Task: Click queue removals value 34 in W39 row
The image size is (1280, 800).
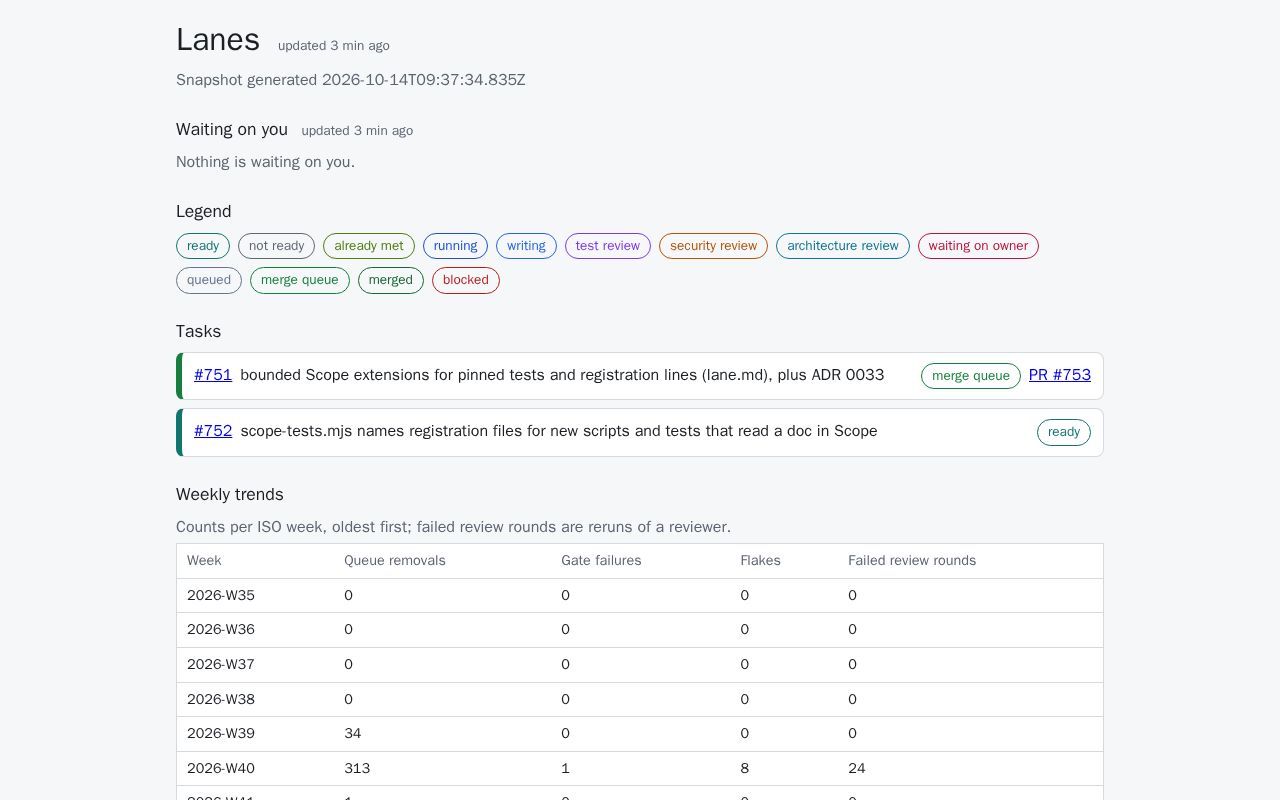Action: (x=353, y=734)
